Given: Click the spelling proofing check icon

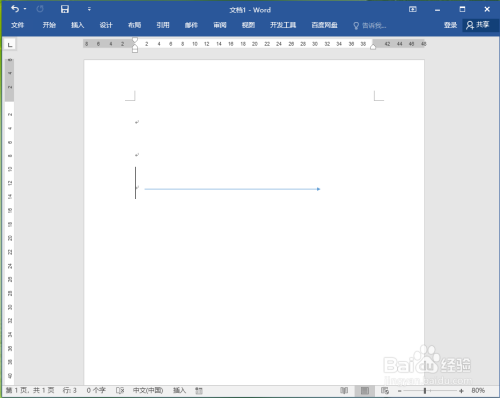Looking at the screenshot, I should [120, 390].
